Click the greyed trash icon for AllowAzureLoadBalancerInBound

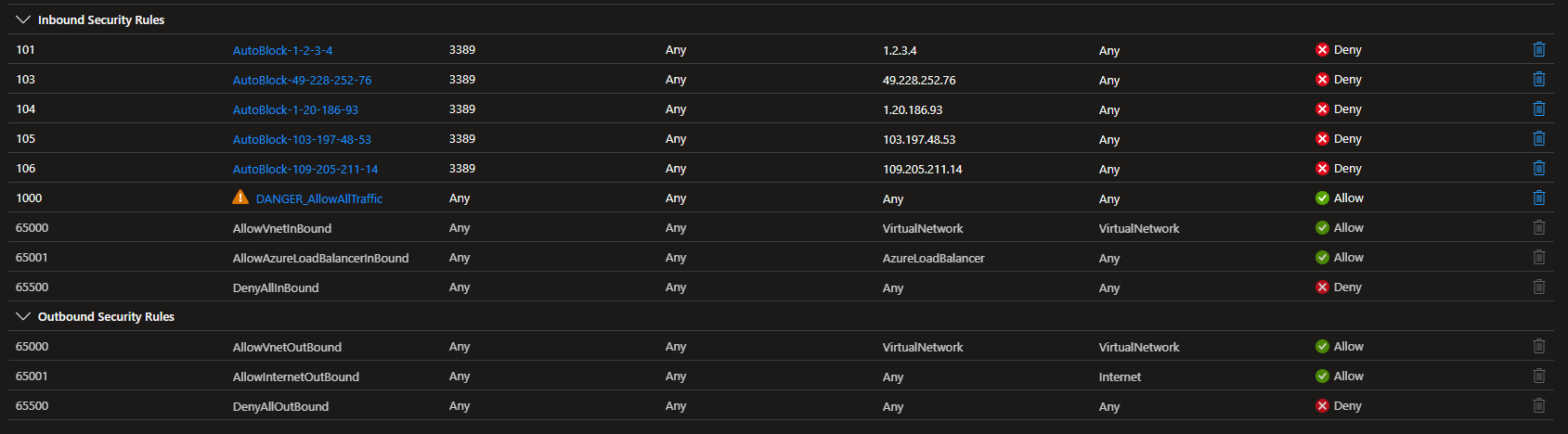(x=1538, y=258)
